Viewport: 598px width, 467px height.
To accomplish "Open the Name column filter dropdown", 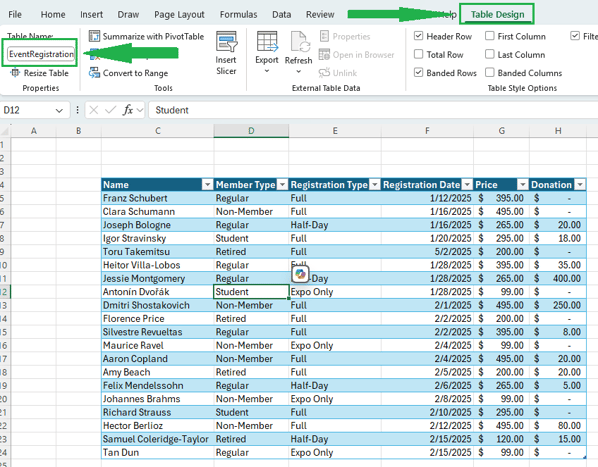I will [x=207, y=185].
